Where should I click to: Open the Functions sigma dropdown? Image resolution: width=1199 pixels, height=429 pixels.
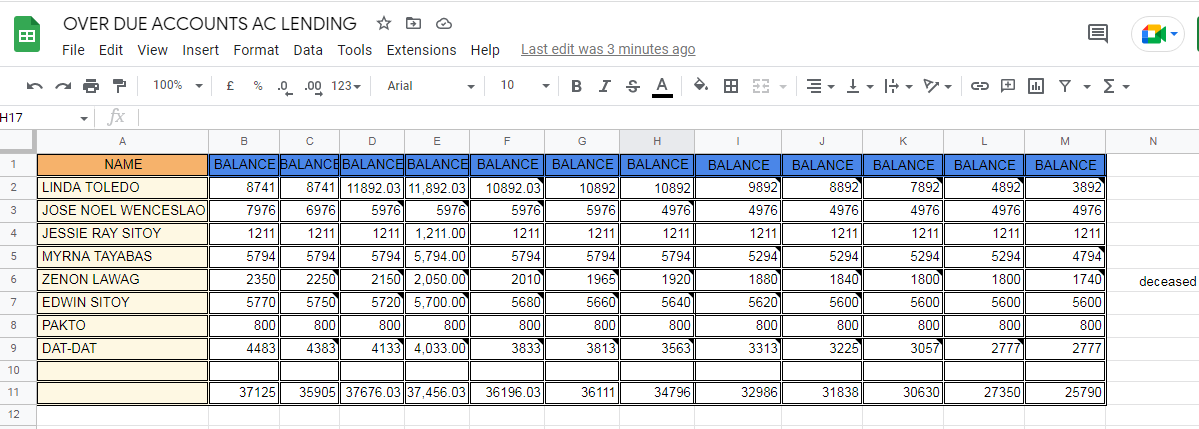click(x=1116, y=86)
